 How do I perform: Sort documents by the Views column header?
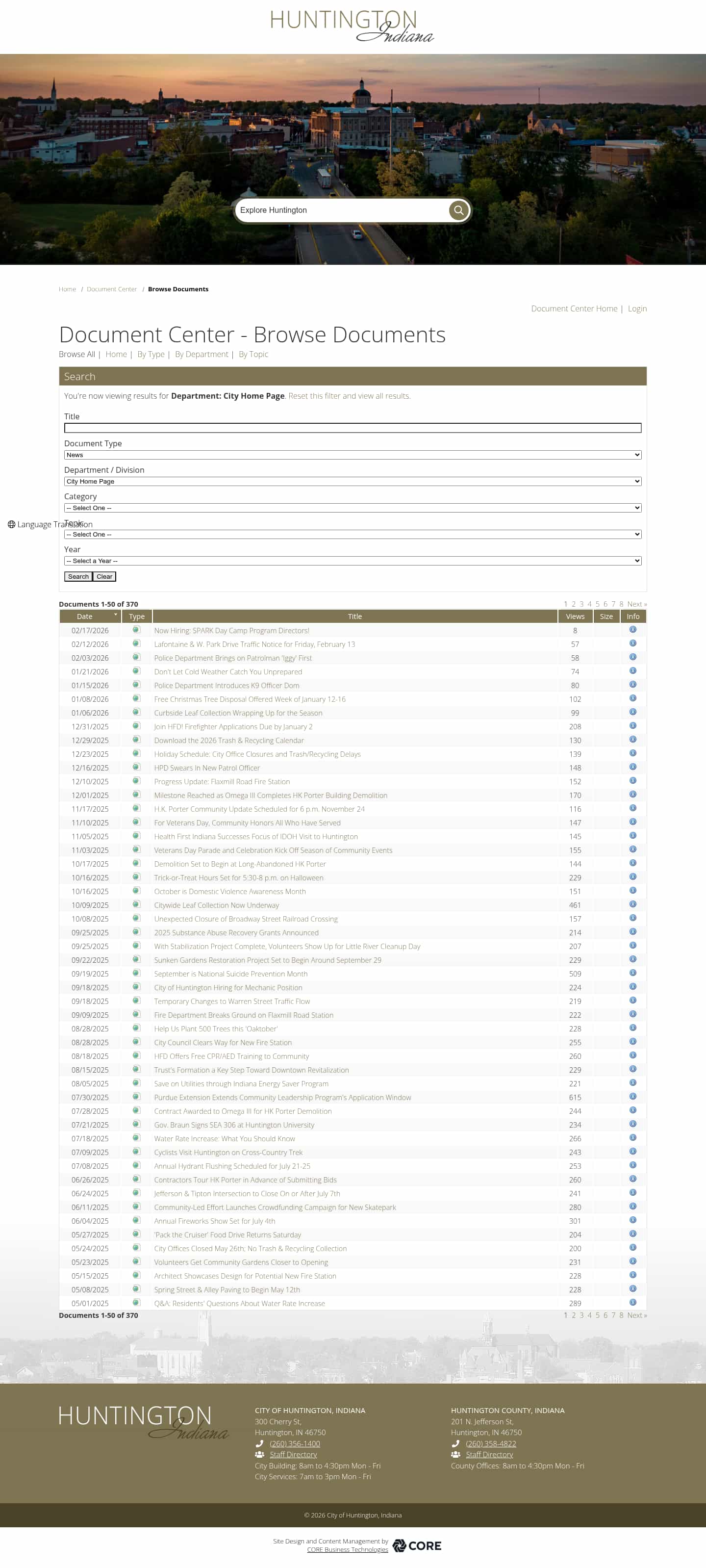(575, 617)
